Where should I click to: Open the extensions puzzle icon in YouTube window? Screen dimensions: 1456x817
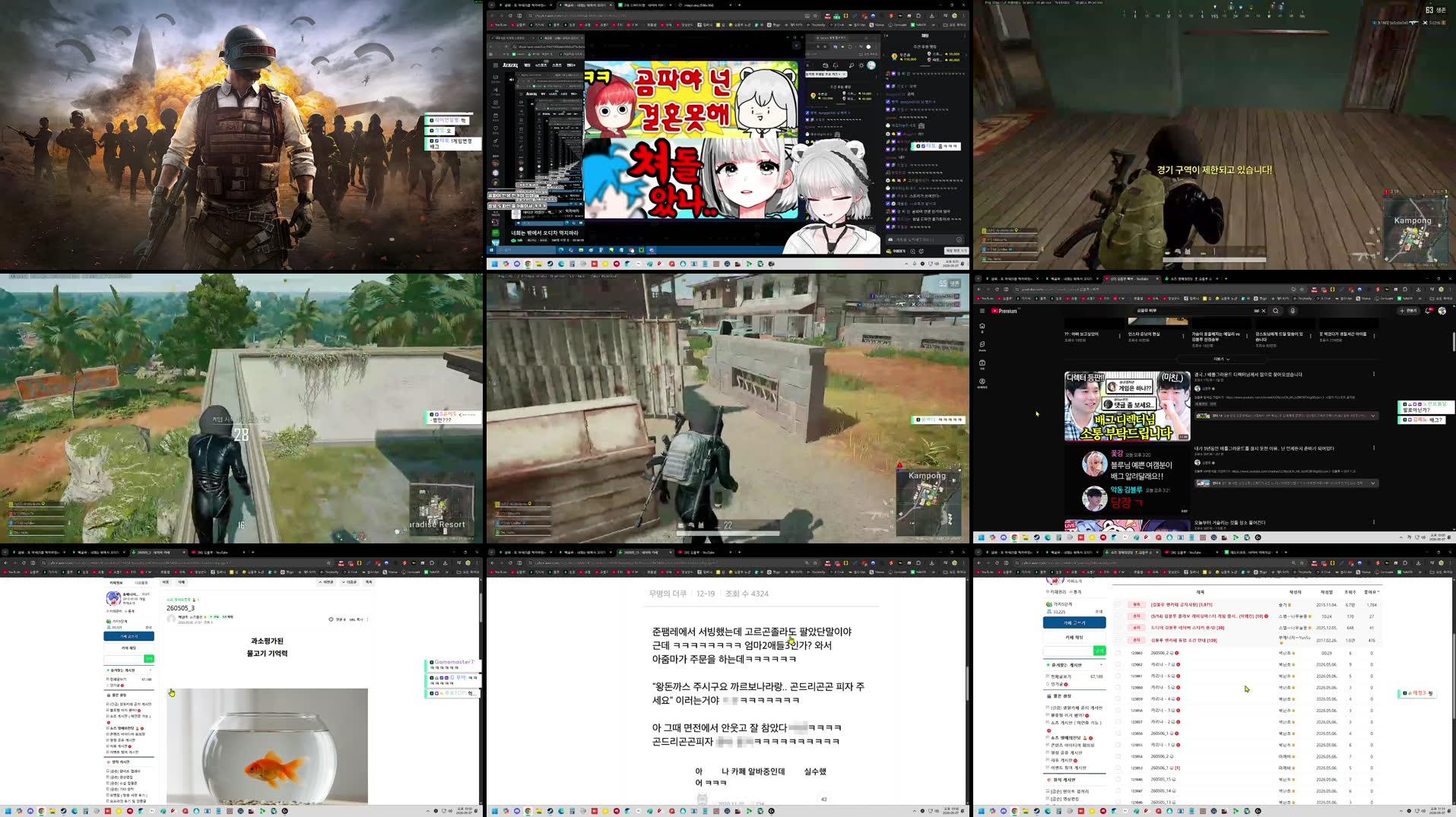tap(1405, 289)
